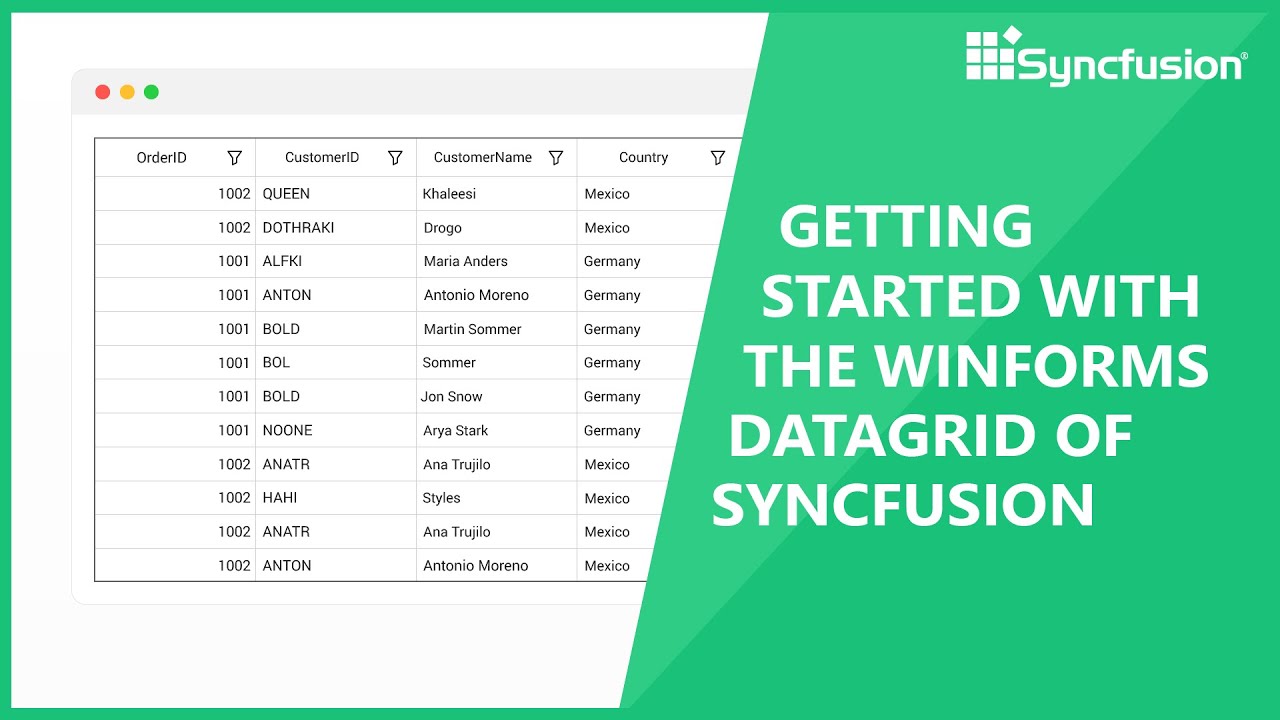The width and height of the screenshot is (1280, 720).
Task: Click Germany in the Arya Stark row
Action: [x=612, y=431]
